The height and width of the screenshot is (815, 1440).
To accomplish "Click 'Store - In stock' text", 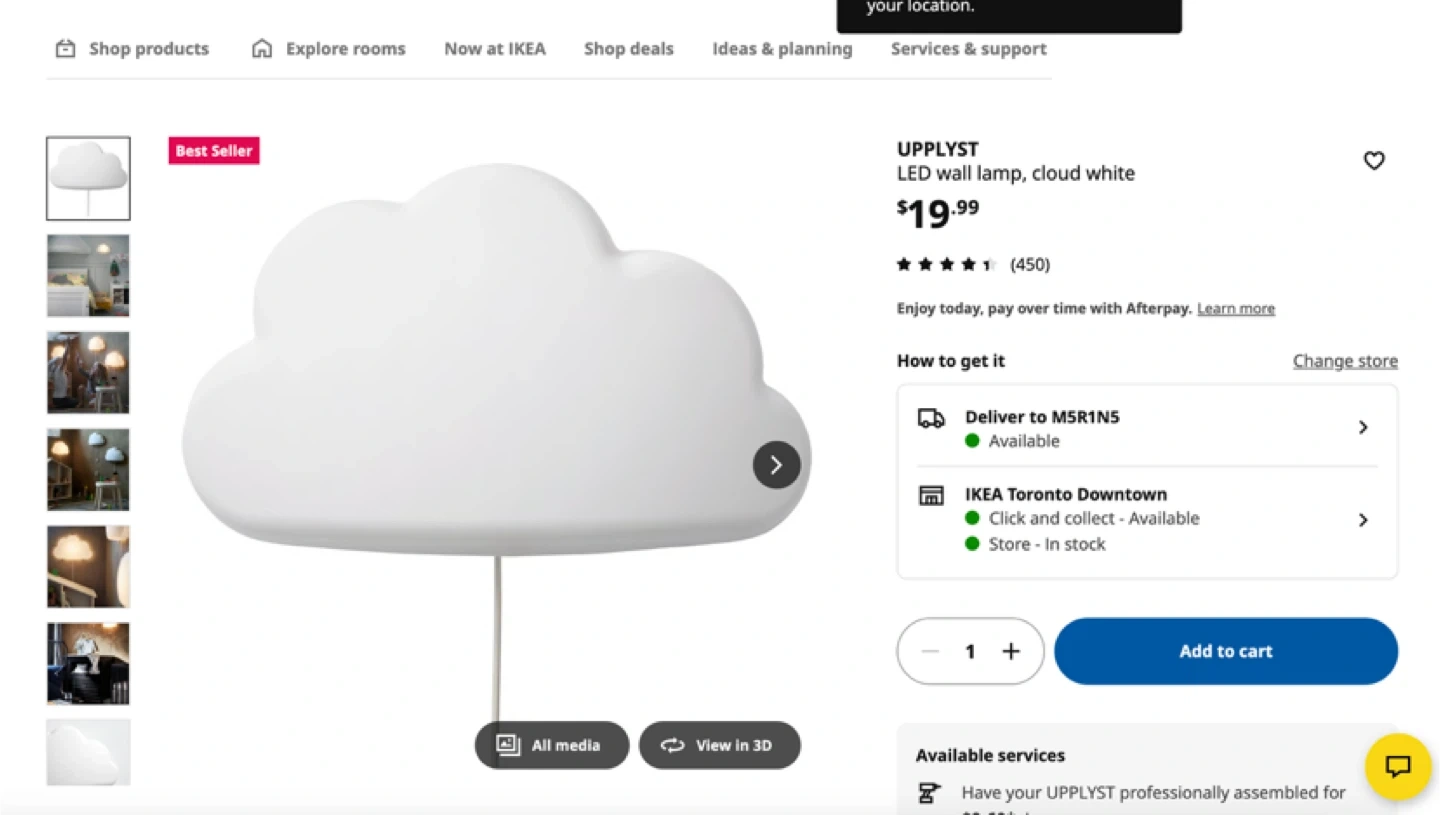I will coord(1047,544).
